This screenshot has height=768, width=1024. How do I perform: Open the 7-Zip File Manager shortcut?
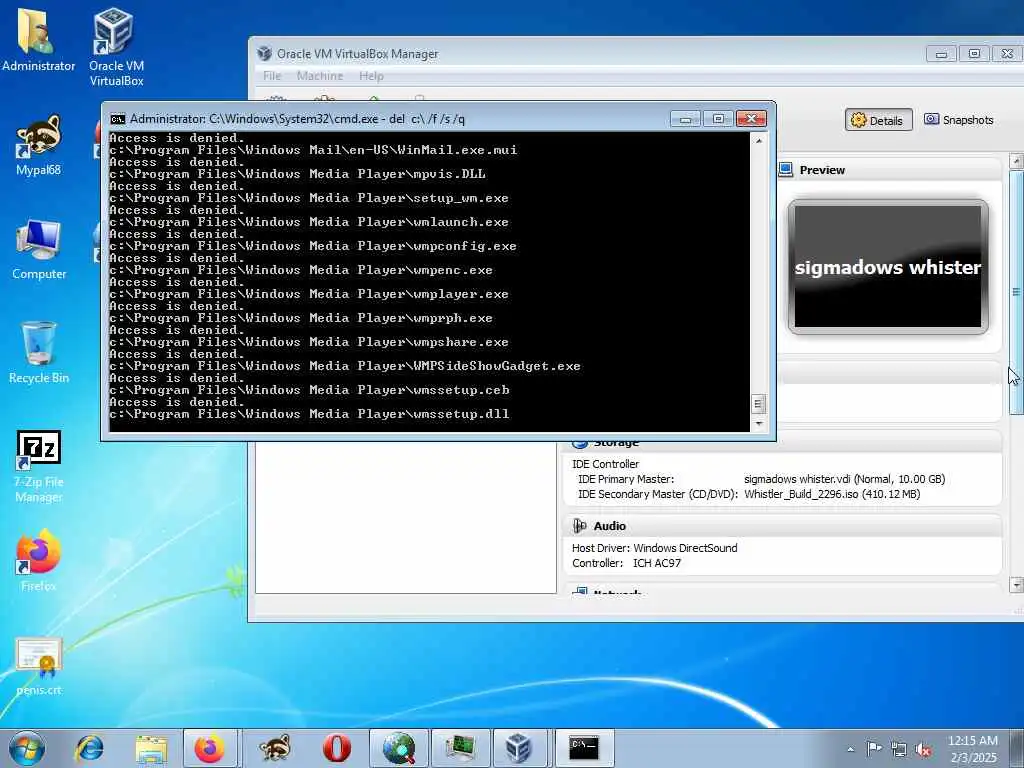tap(39, 466)
